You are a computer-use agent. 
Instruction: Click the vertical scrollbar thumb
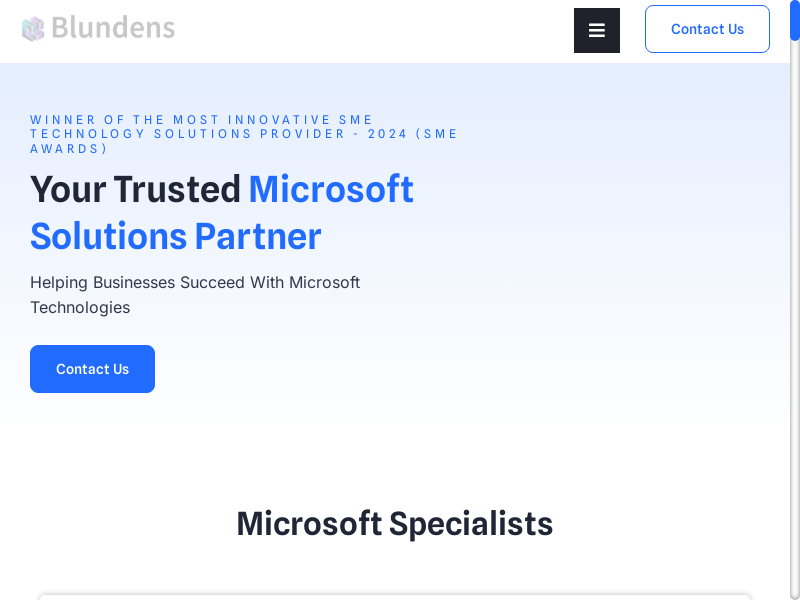795,20
